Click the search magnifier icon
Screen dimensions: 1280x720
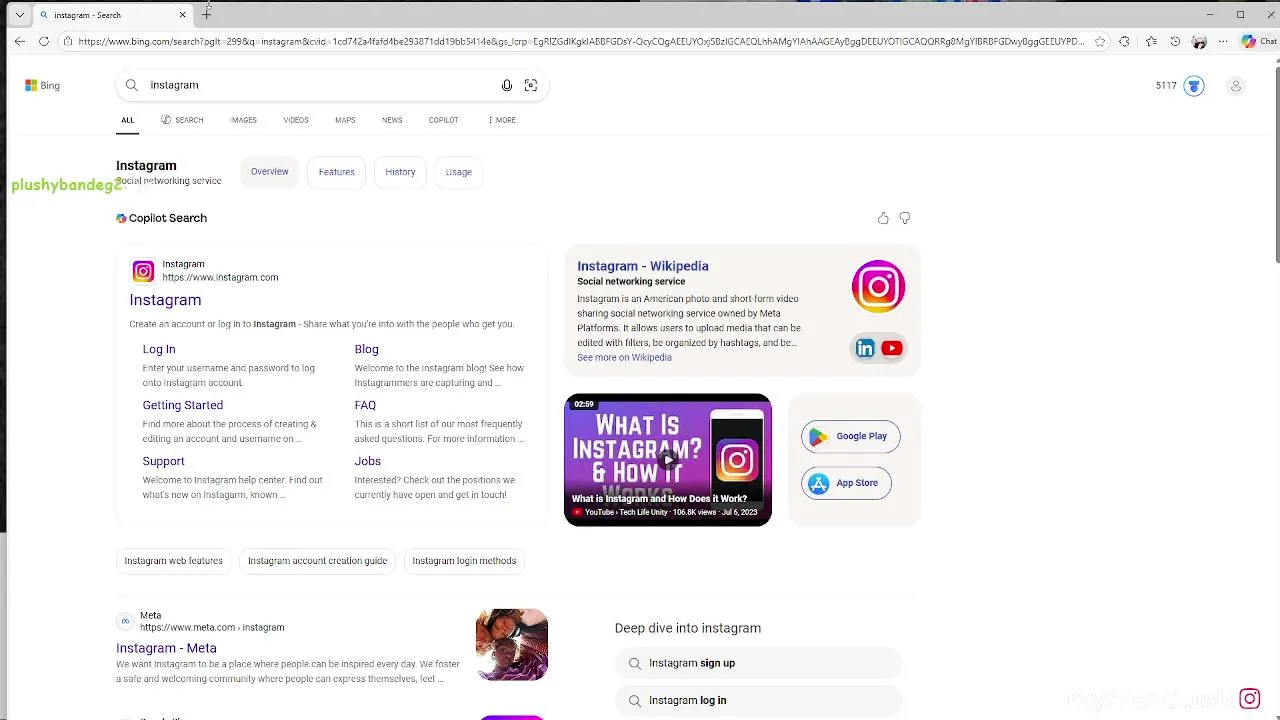[131, 85]
